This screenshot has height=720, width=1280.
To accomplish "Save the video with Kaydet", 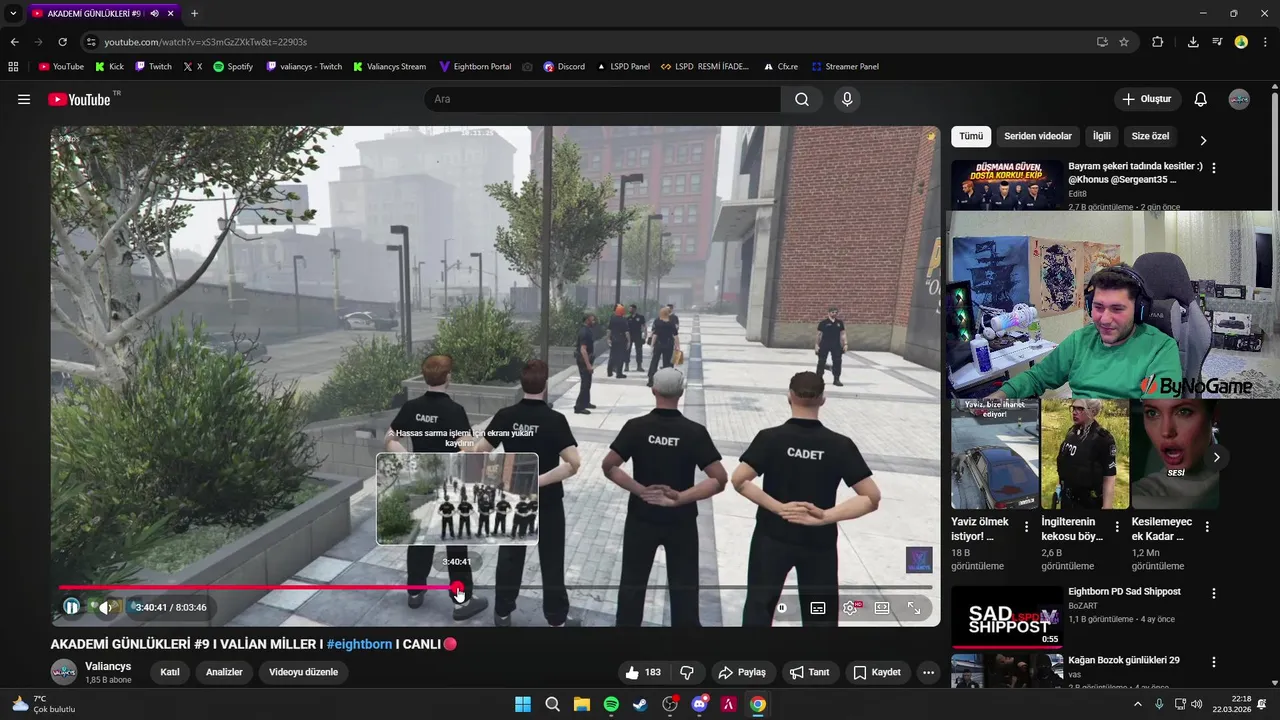I will [x=877, y=672].
